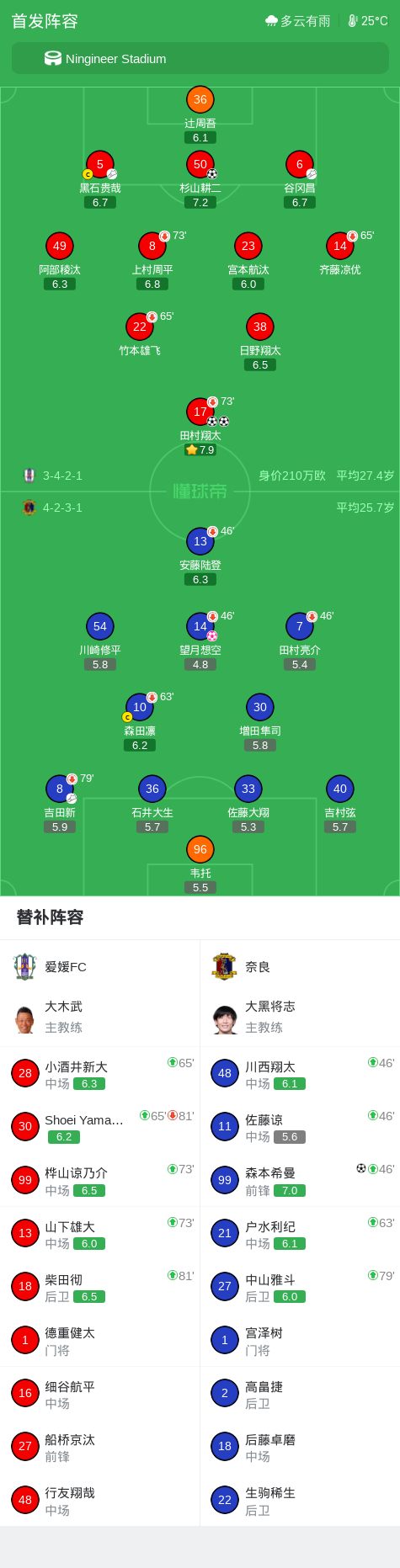
Task: Click the 爱媛FC team crest
Action: [x=25, y=966]
